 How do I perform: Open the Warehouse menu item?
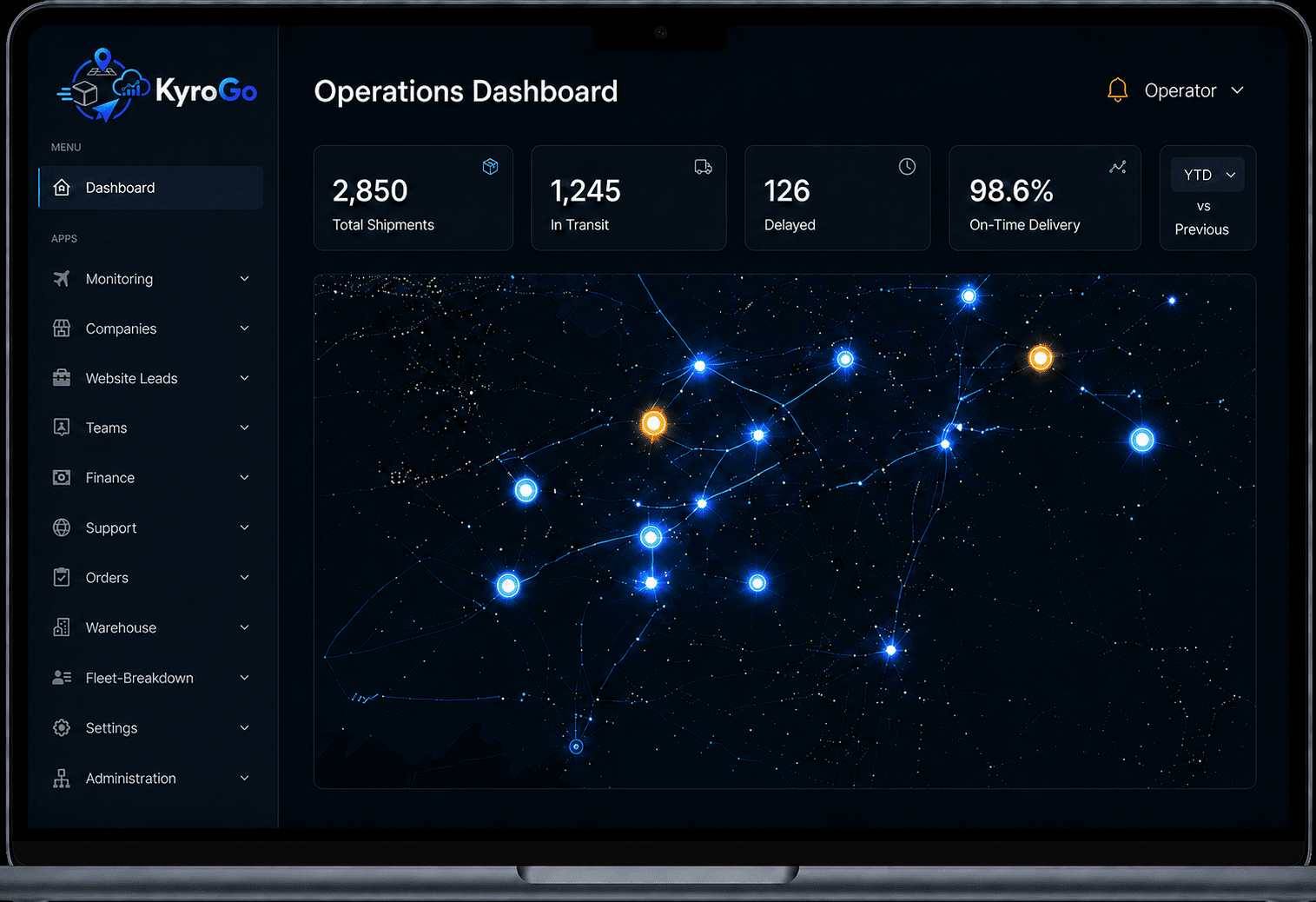151,627
